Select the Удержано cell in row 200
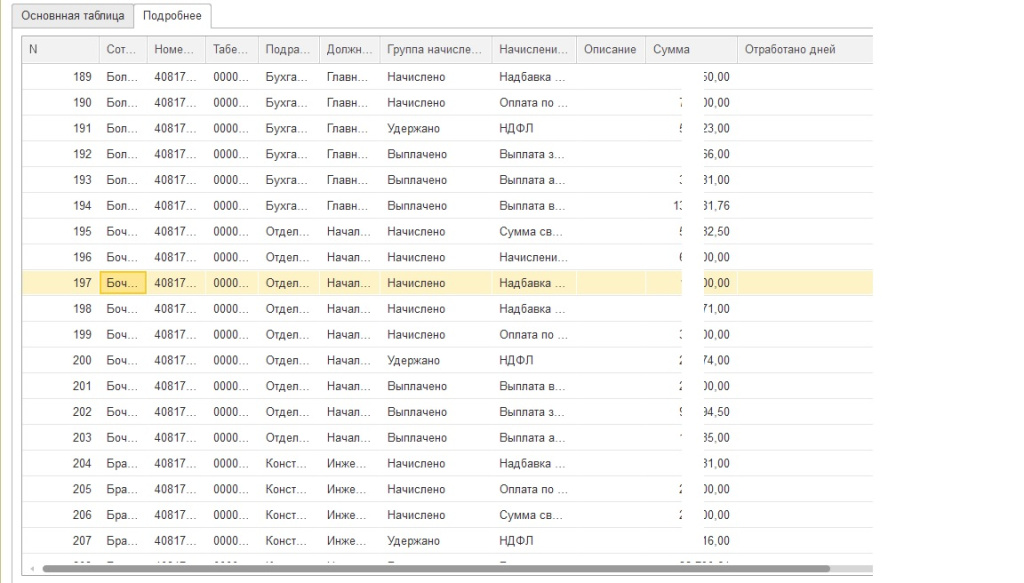Image resolution: width=1024 pixels, height=583 pixels. (435, 361)
